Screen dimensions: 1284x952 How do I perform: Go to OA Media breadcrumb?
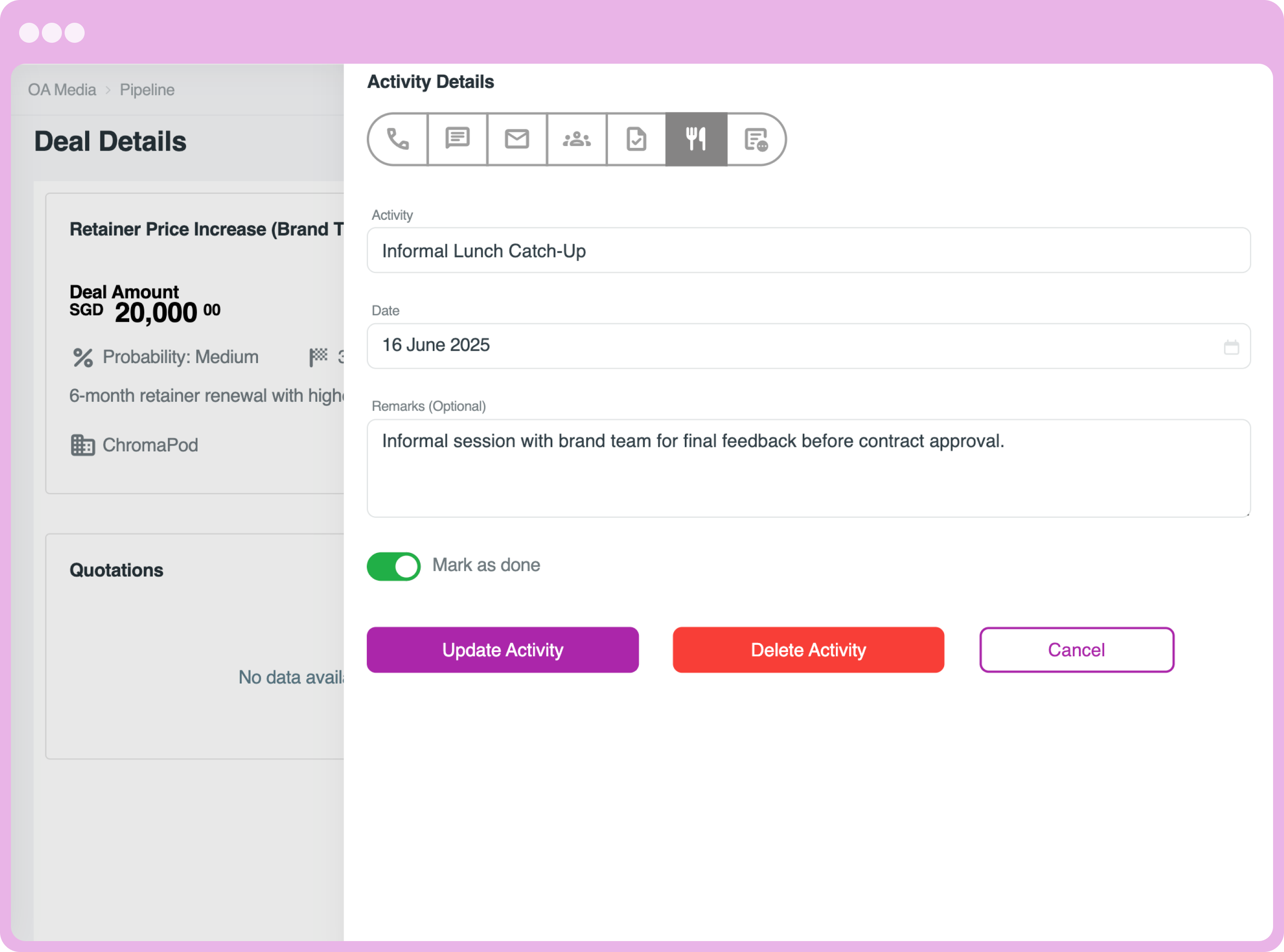62,90
